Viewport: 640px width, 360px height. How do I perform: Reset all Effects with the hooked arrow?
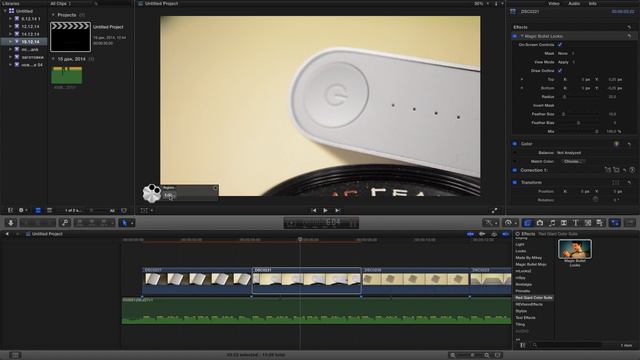[x=630, y=27]
